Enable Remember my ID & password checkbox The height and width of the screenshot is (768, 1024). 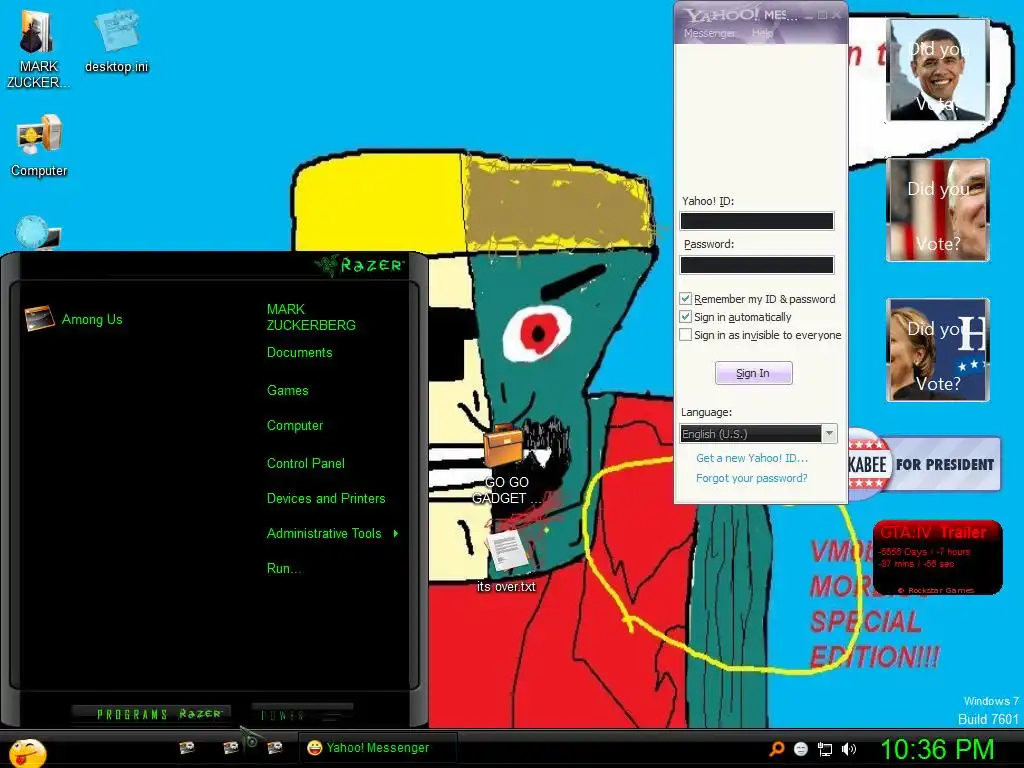pos(685,299)
